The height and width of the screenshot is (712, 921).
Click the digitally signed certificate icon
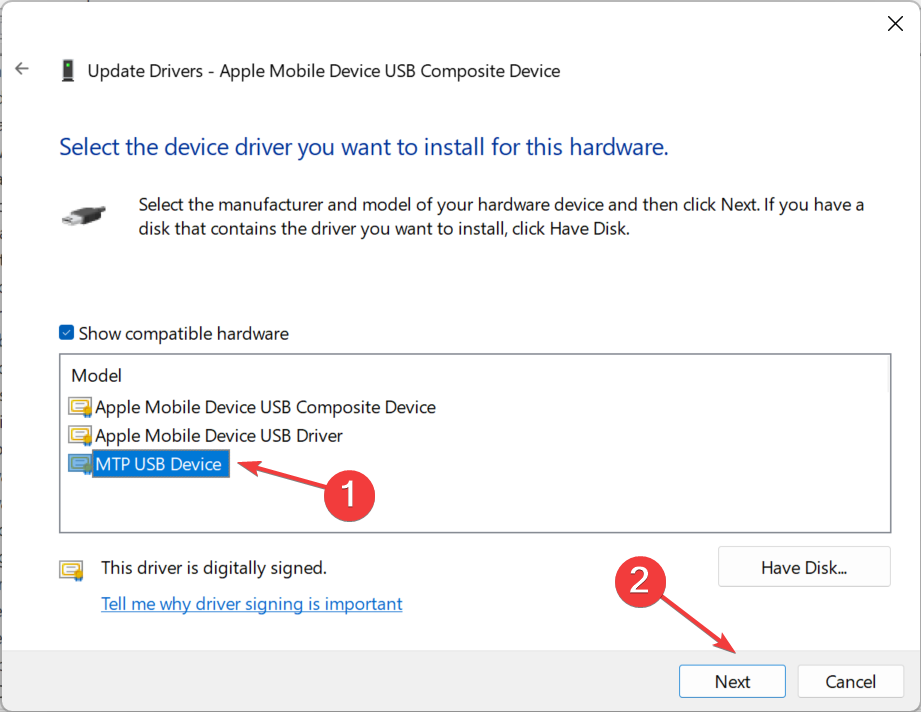71,570
